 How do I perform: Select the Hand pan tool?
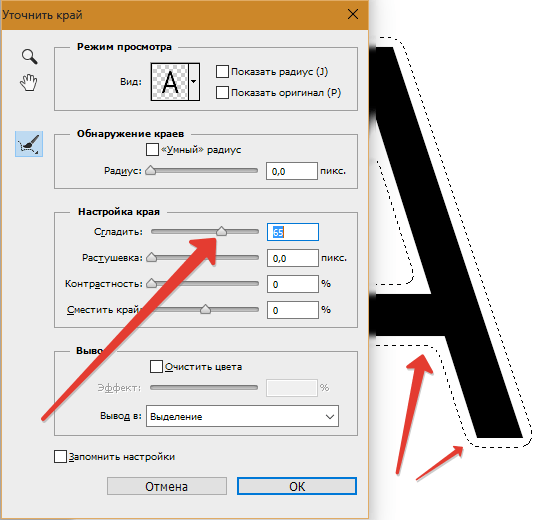29,82
